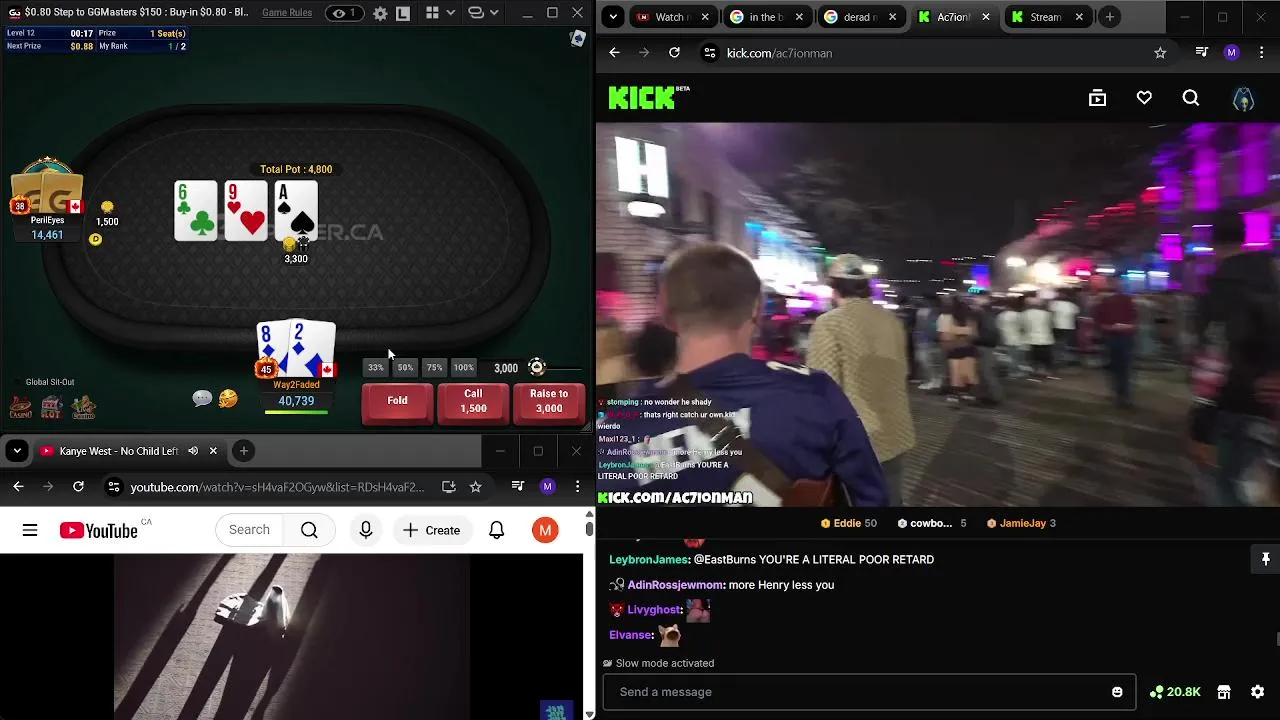Click the 20.8K points balance
The image size is (1280, 720).
(x=1175, y=692)
